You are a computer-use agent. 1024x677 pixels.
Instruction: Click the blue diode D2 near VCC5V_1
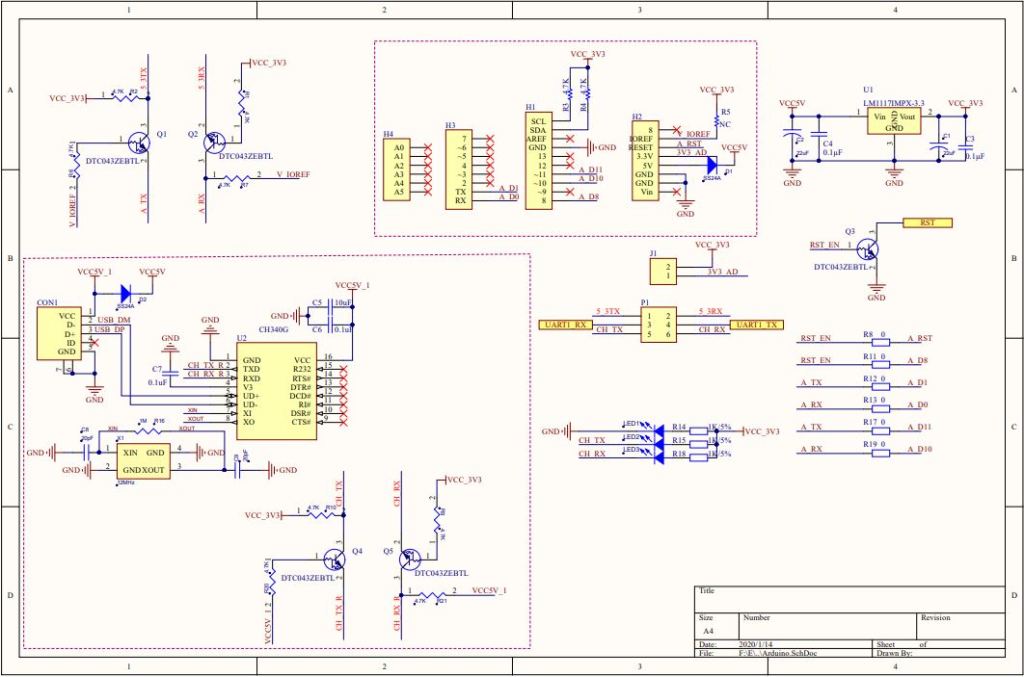tap(127, 293)
